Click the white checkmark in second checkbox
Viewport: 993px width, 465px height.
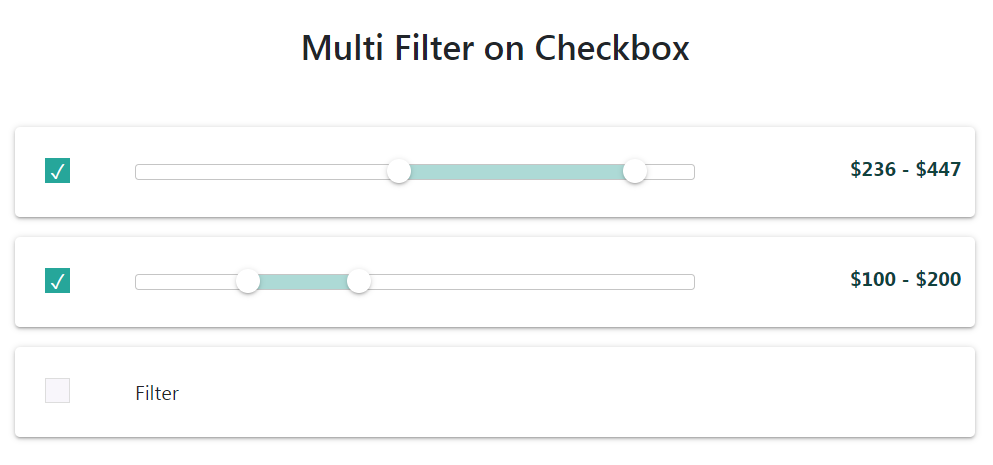58,281
